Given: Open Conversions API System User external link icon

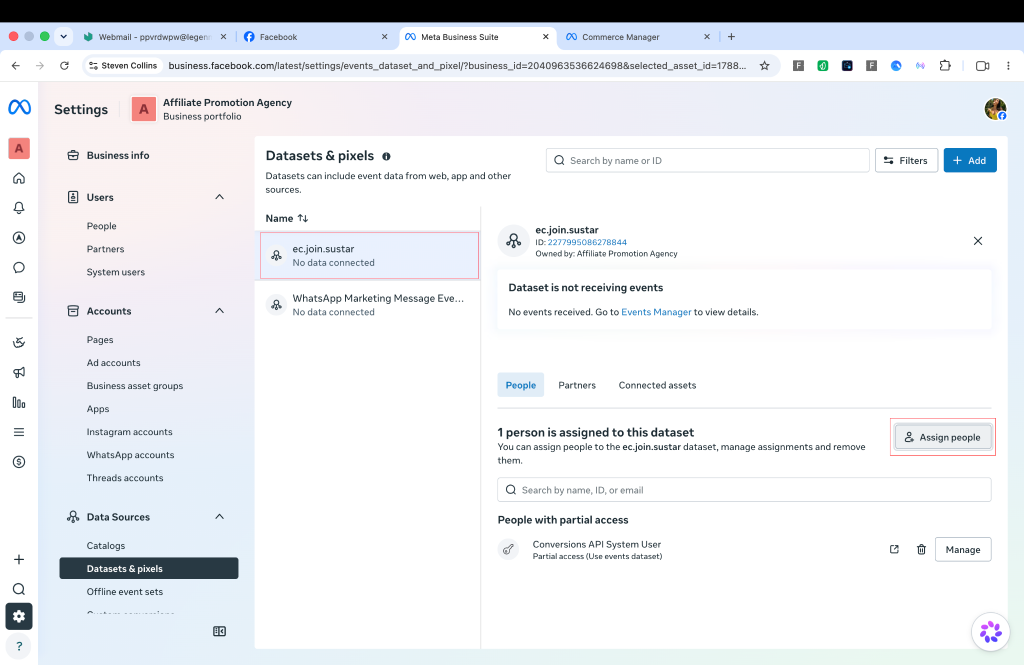Looking at the screenshot, I should point(894,549).
